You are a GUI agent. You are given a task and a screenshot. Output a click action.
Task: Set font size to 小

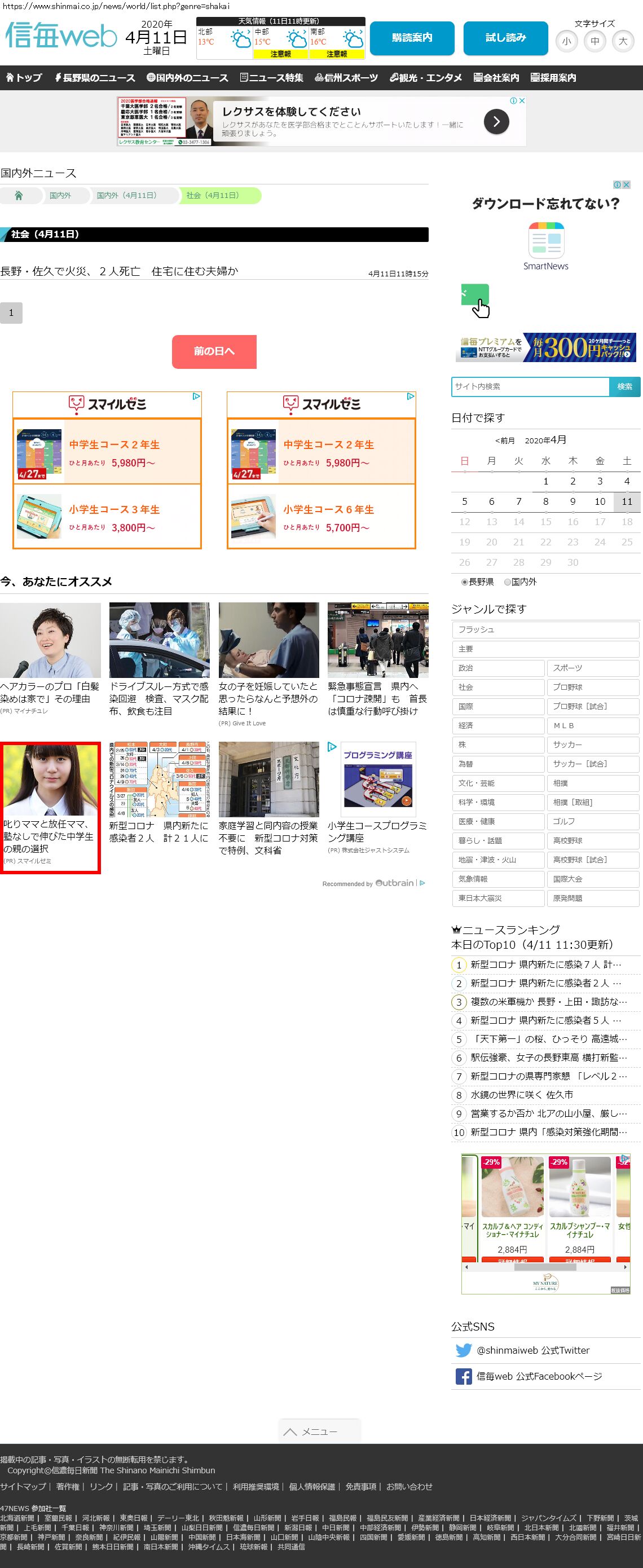pyautogui.click(x=566, y=41)
